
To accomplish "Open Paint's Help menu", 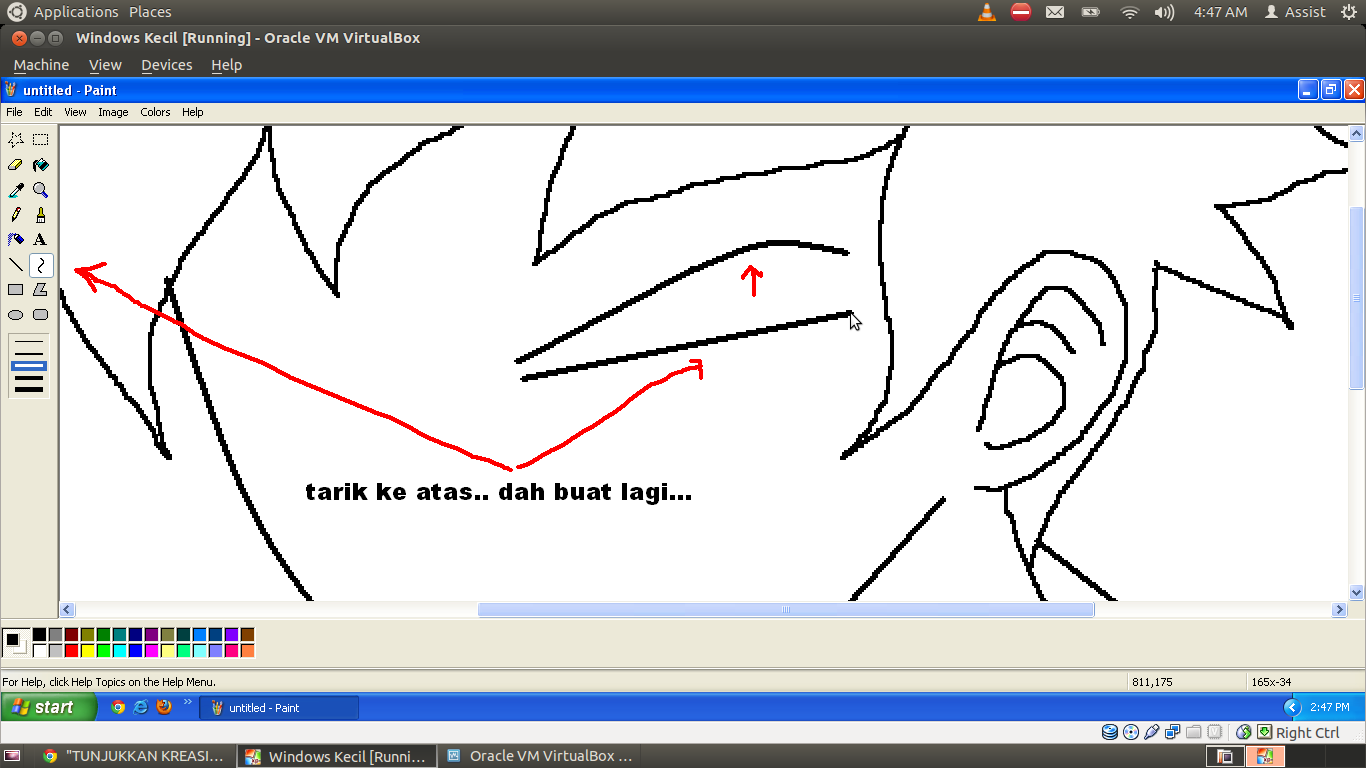I will coord(192,112).
